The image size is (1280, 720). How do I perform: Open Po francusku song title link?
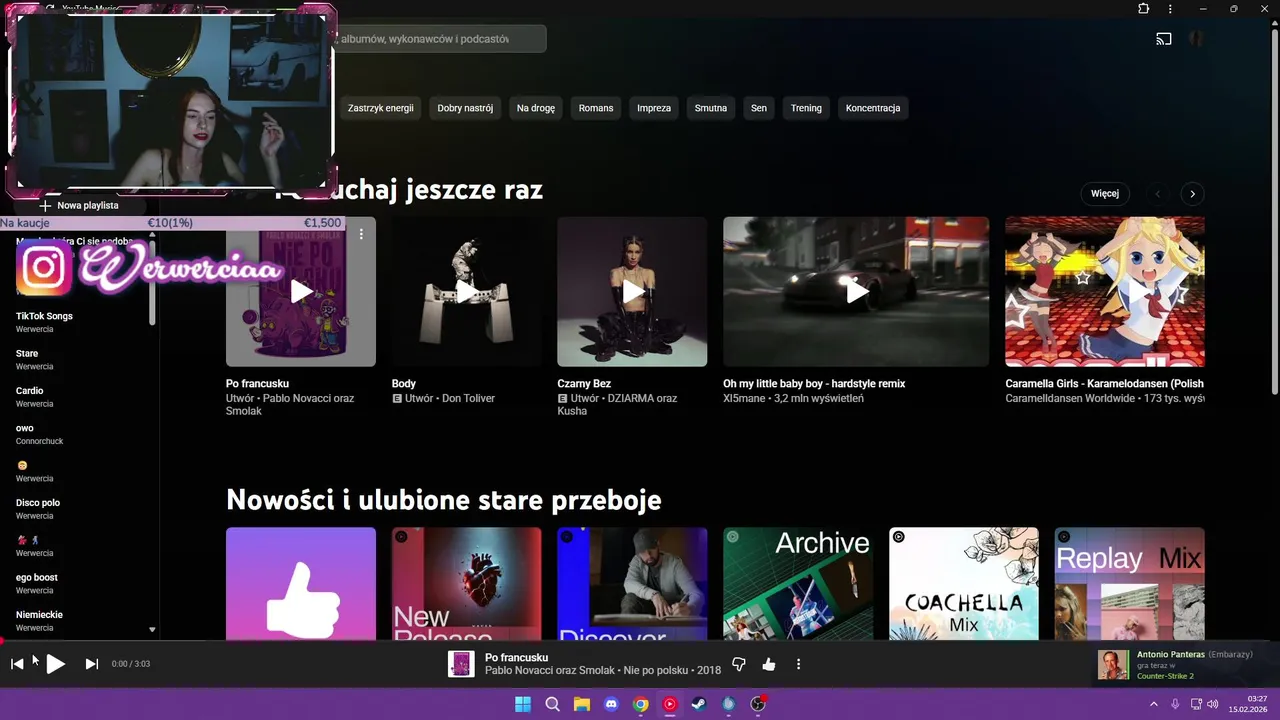coord(257,383)
